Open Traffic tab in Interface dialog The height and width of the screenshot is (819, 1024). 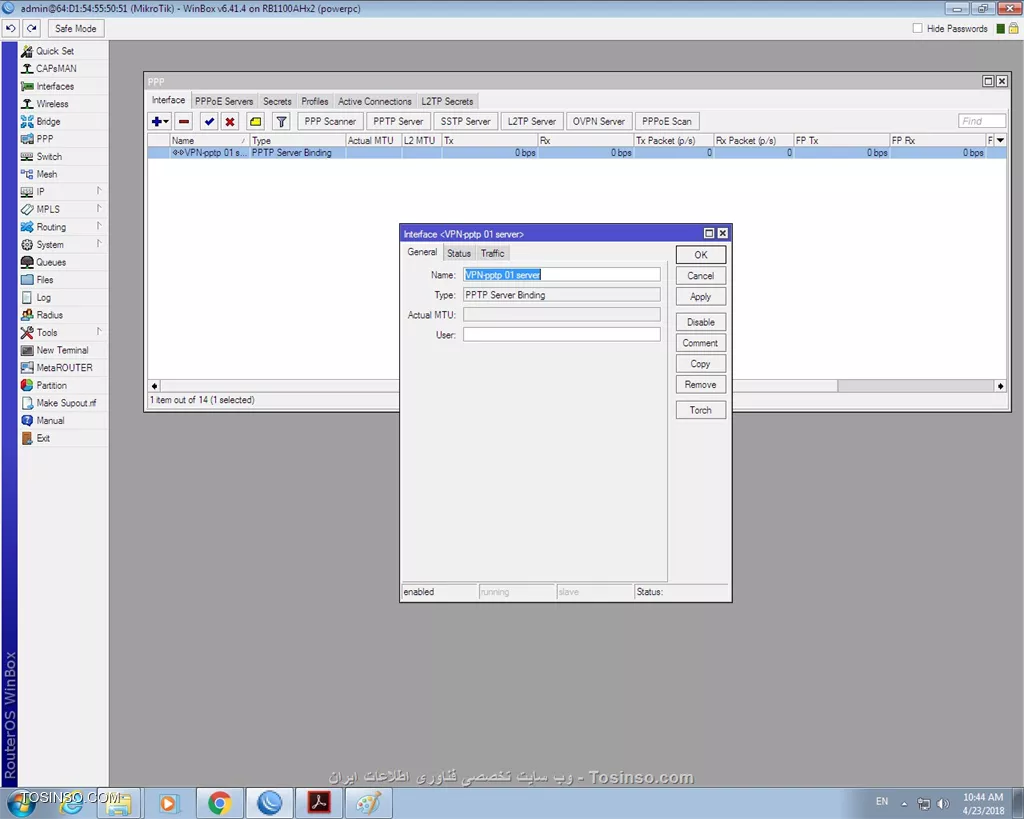point(492,253)
